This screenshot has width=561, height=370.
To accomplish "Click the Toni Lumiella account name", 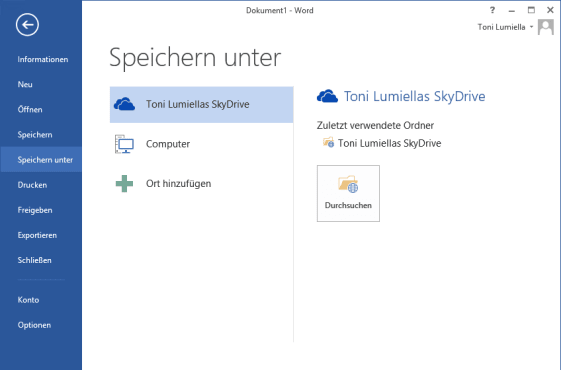I will pos(501,27).
